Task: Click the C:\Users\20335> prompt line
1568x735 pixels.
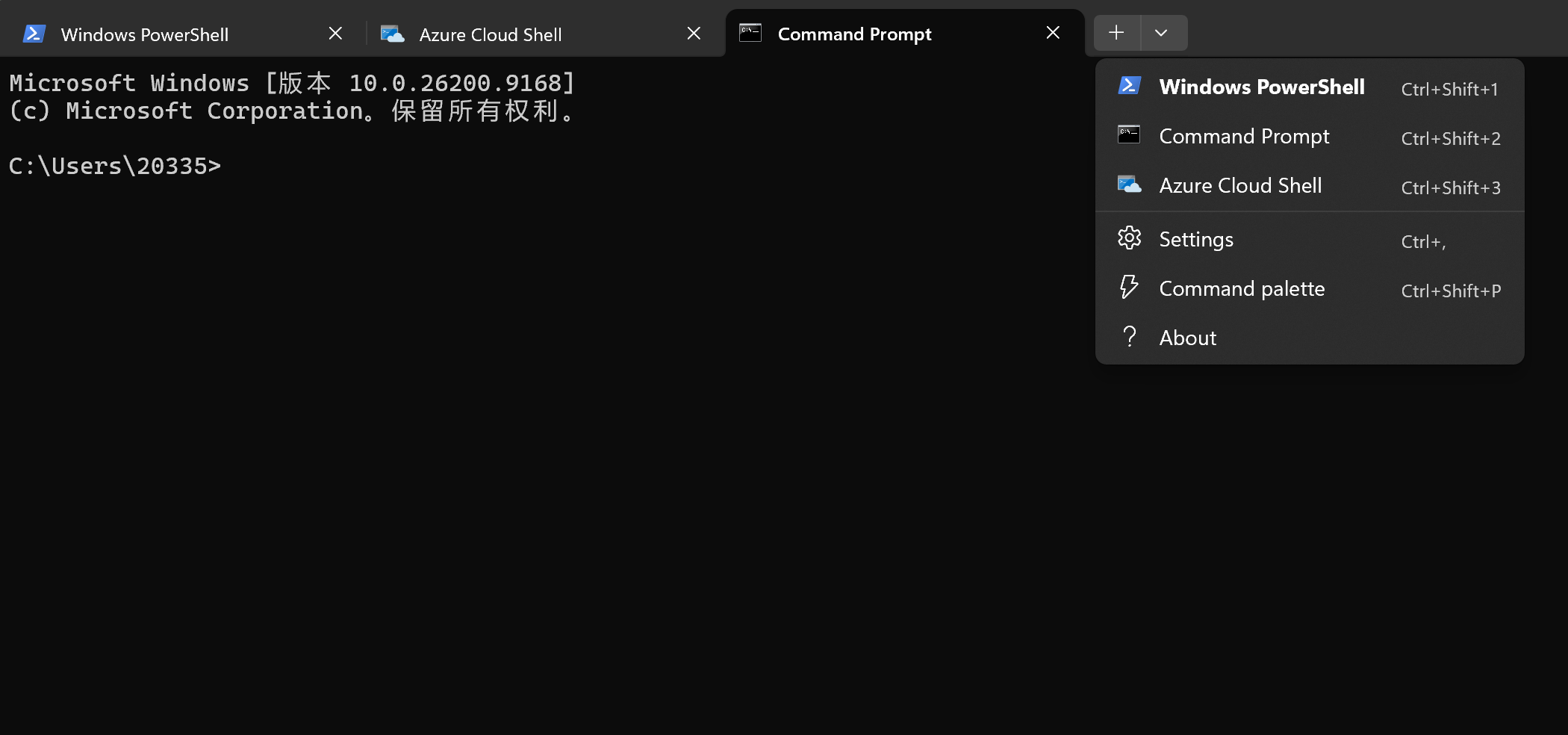Action: click(x=115, y=166)
